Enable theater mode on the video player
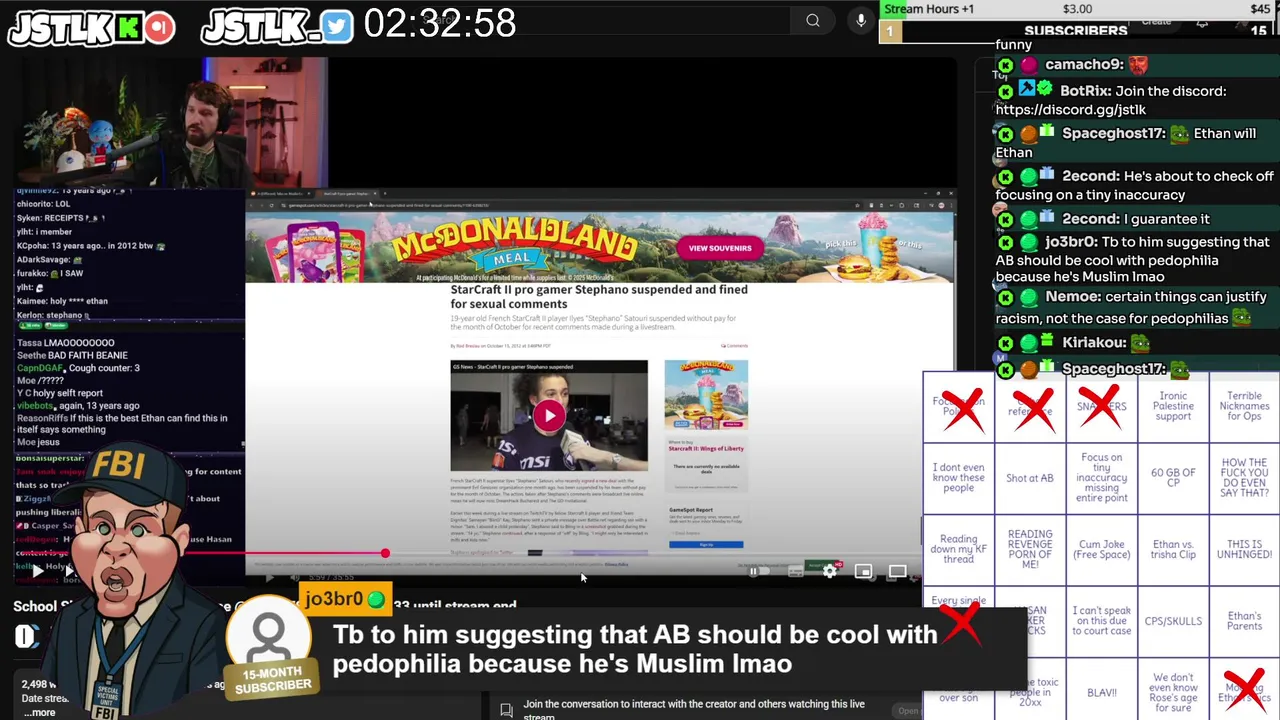 (x=897, y=572)
